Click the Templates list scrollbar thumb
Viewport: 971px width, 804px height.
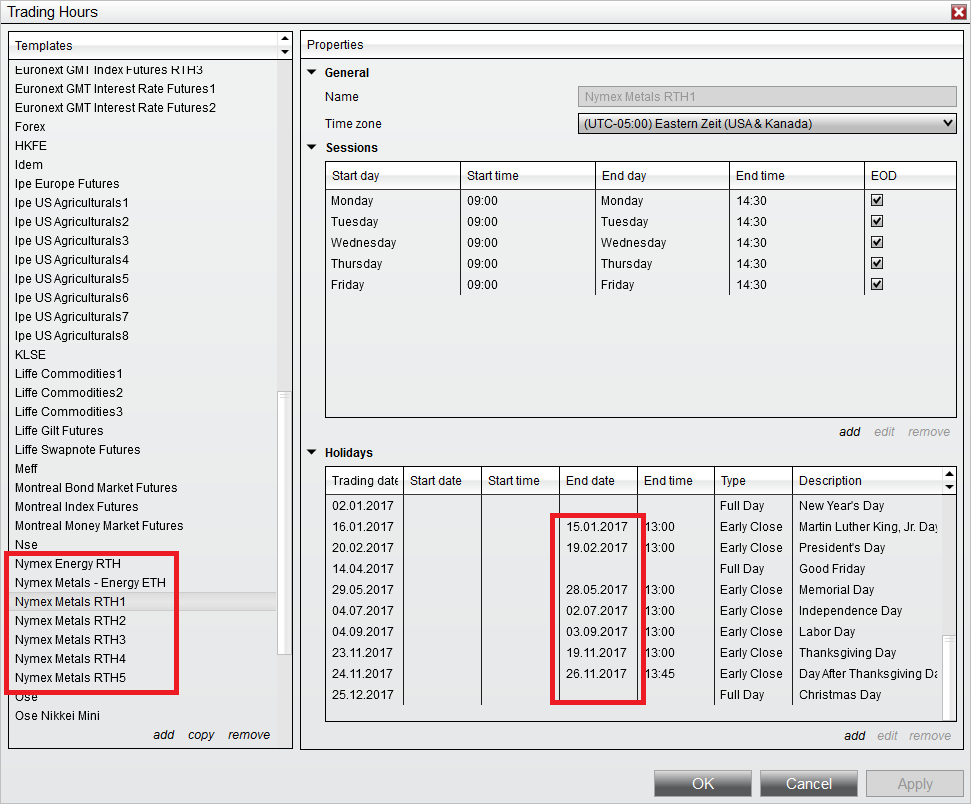[x=284, y=522]
